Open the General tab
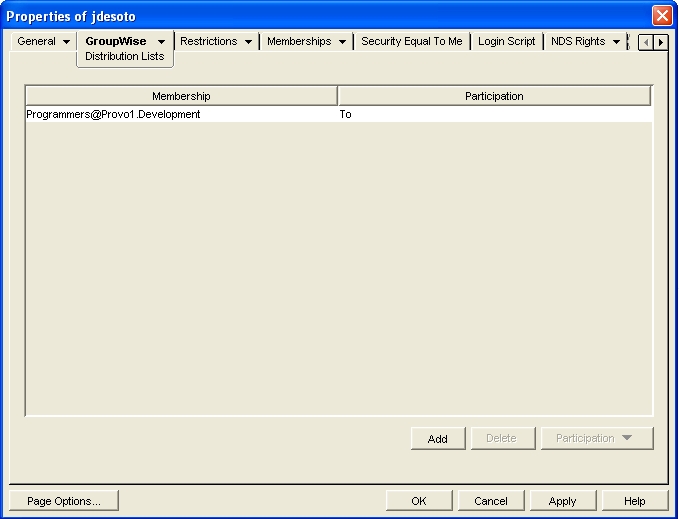 pos(36,41)
